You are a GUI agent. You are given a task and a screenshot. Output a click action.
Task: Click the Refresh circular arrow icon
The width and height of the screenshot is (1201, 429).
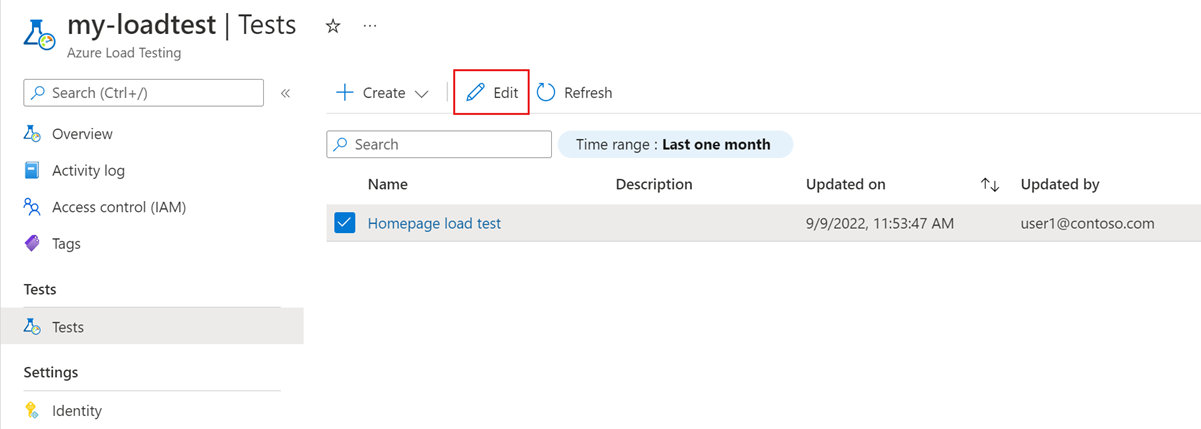point(546,92)
